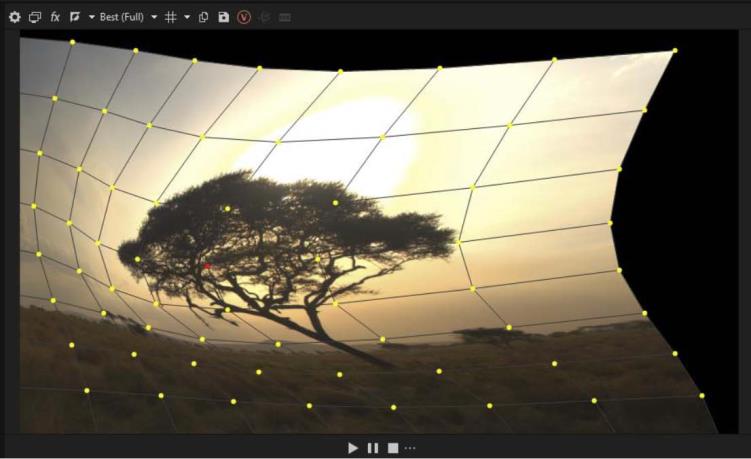Open more playback options ellipsis

410,447
